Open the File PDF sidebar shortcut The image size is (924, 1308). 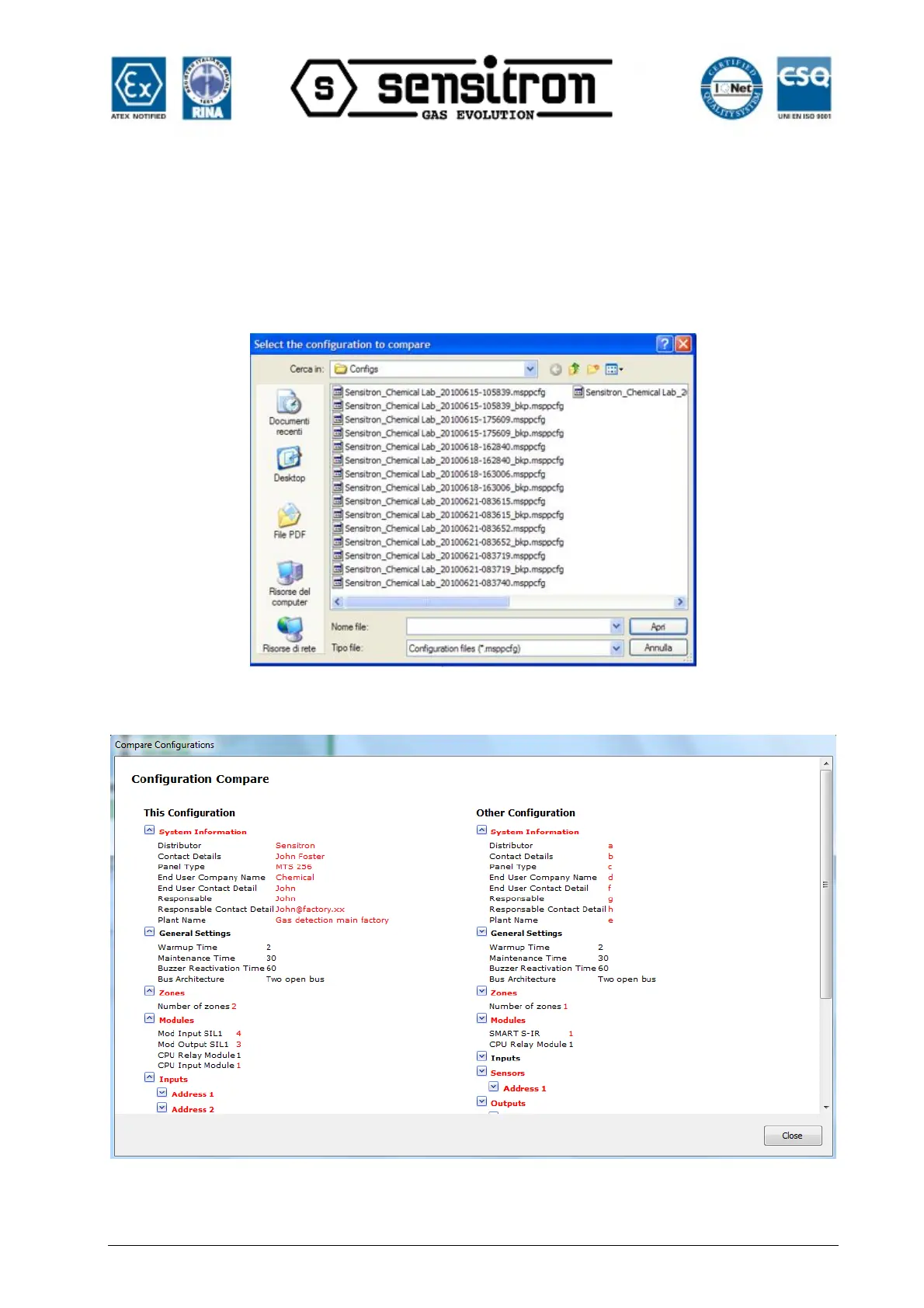tap(289, 521)
